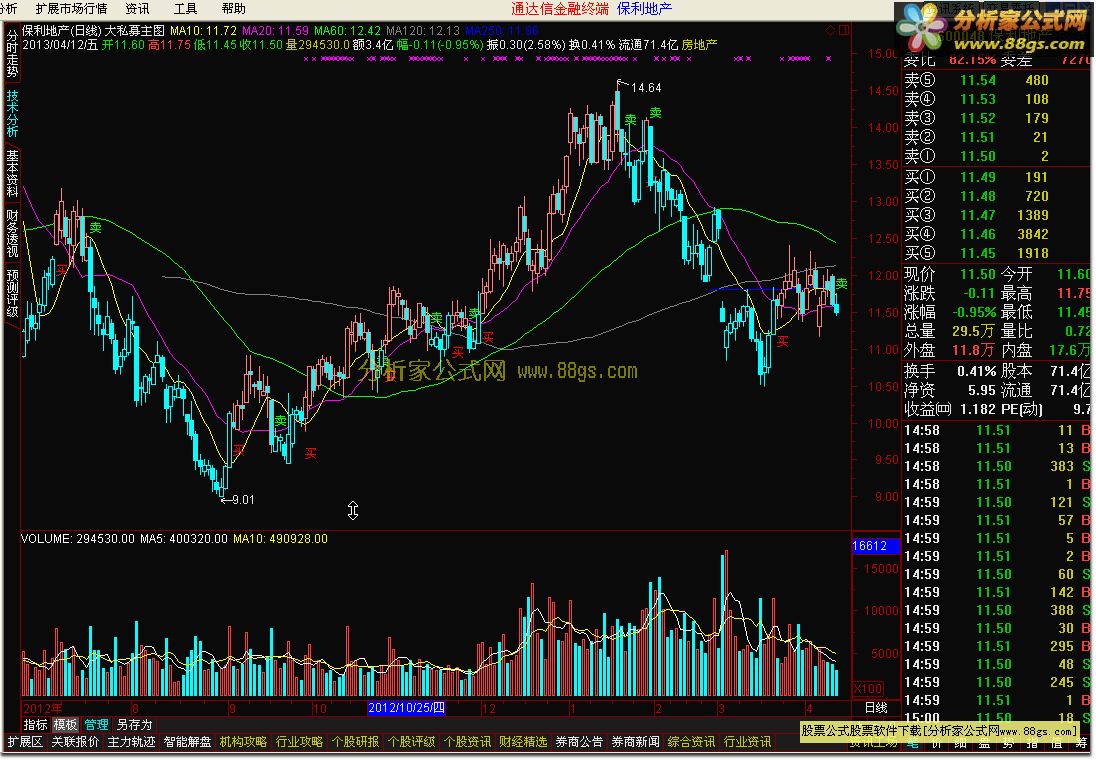The width and height of the screenshot is (1096, 760).
Task: Open the 智能解盘 bottom tab
Action: 187,742
